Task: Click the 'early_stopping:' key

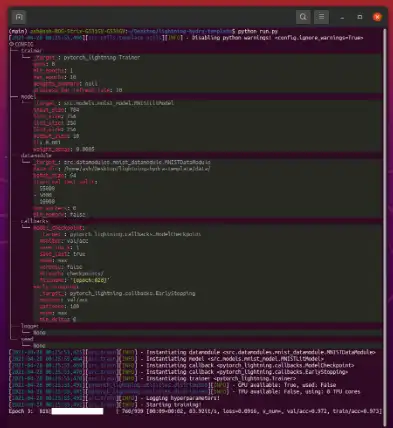Action: [x=56, y=287]
